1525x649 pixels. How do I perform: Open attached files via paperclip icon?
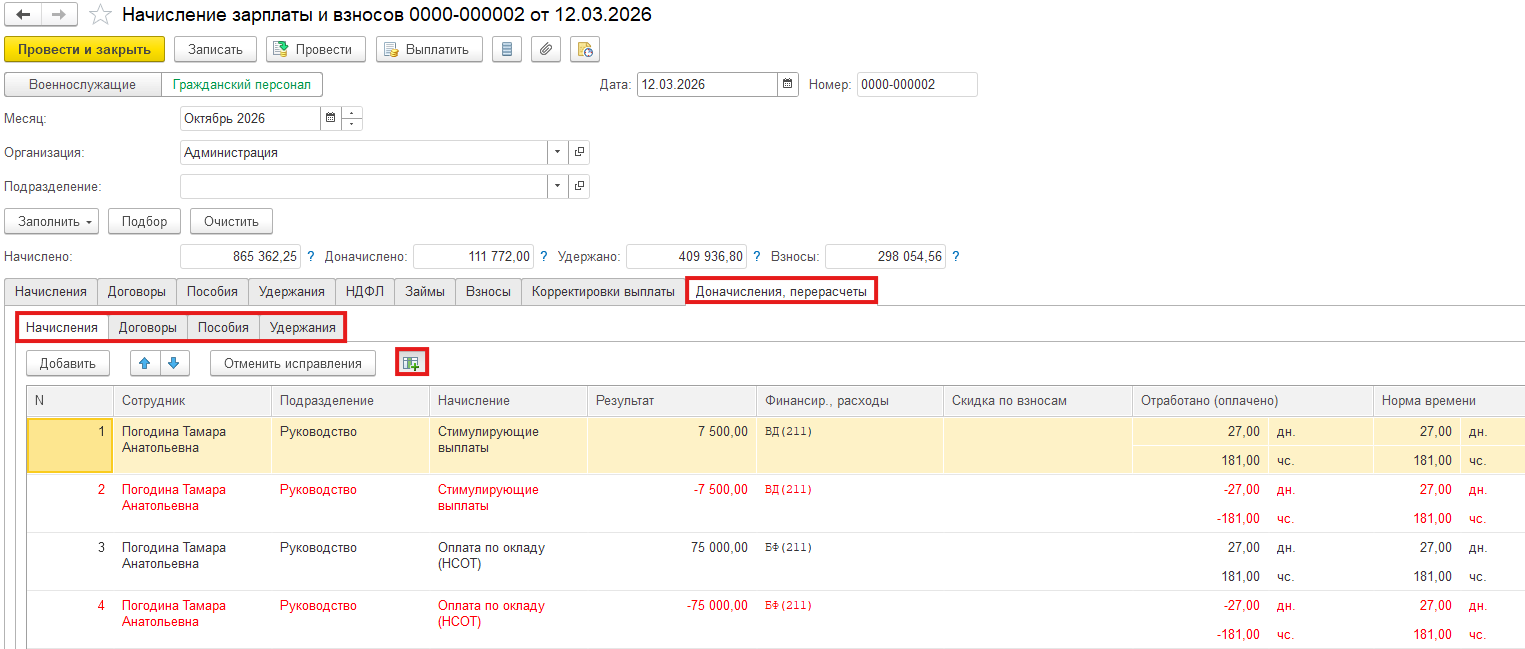click(x=546, y=49)
